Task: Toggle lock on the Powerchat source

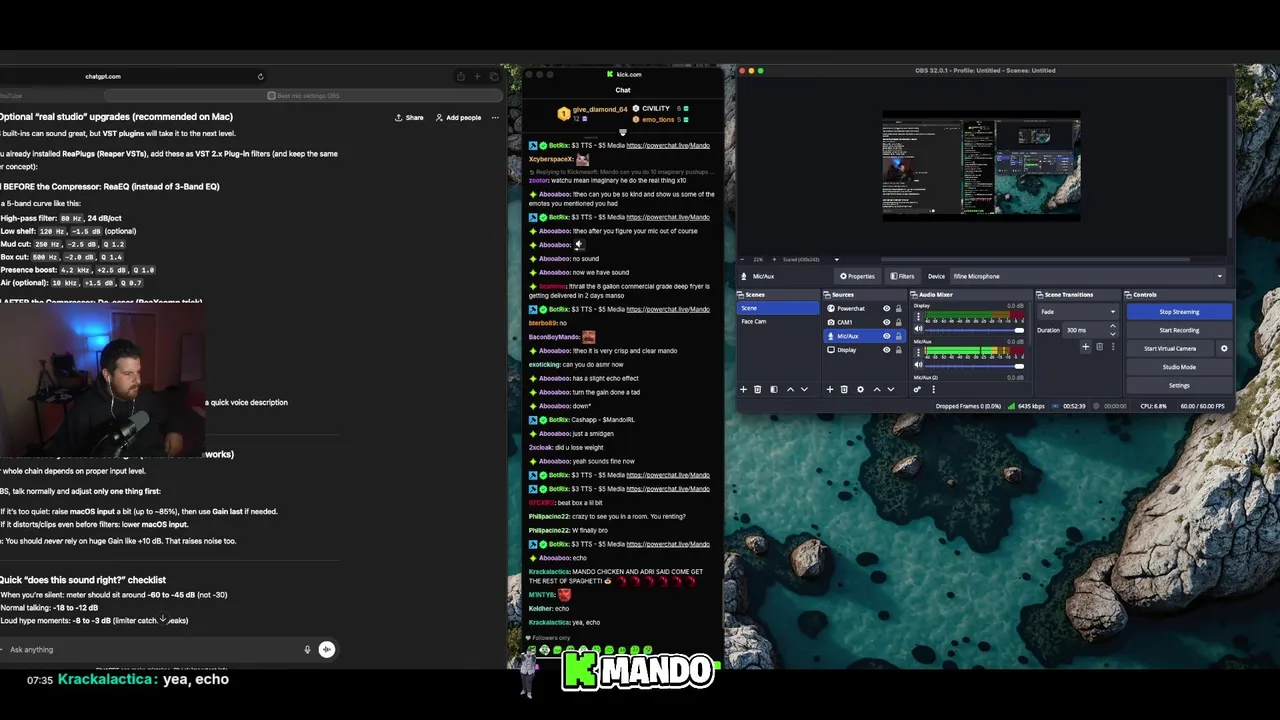Action: point(898,308)
